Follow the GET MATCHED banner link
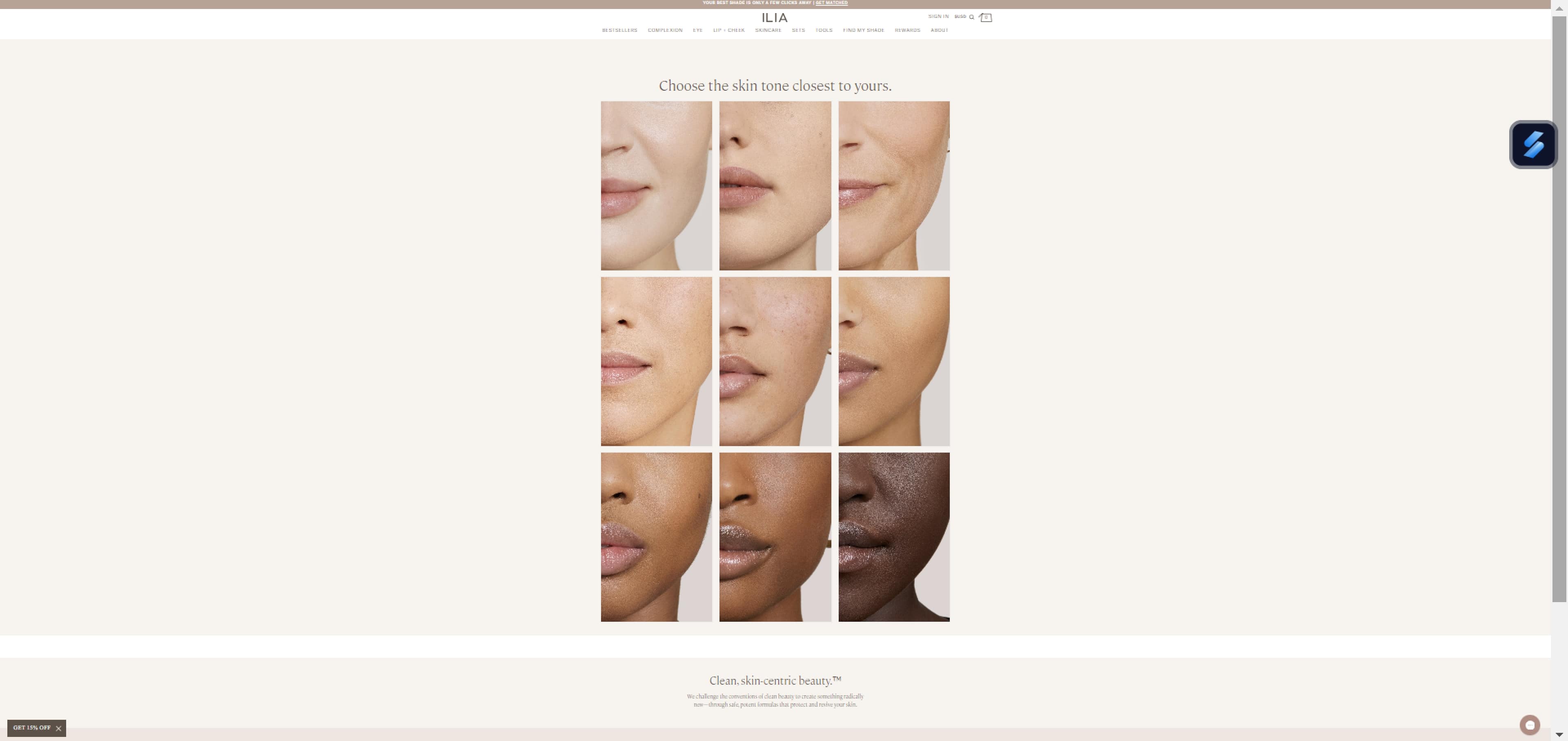The width and height of the screenshot is (1568, 741). pos(831,3)
